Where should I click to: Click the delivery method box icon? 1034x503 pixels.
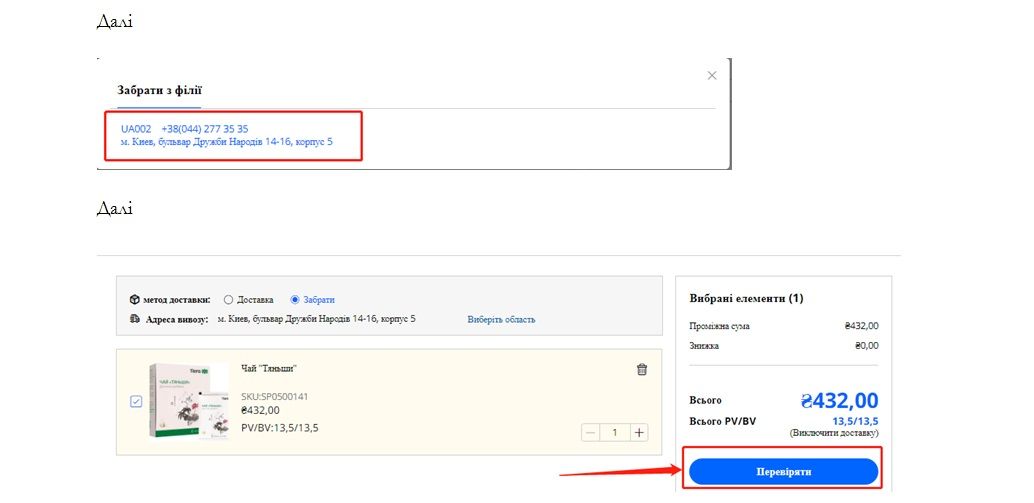pyautogui.click(x=134, y=299)
